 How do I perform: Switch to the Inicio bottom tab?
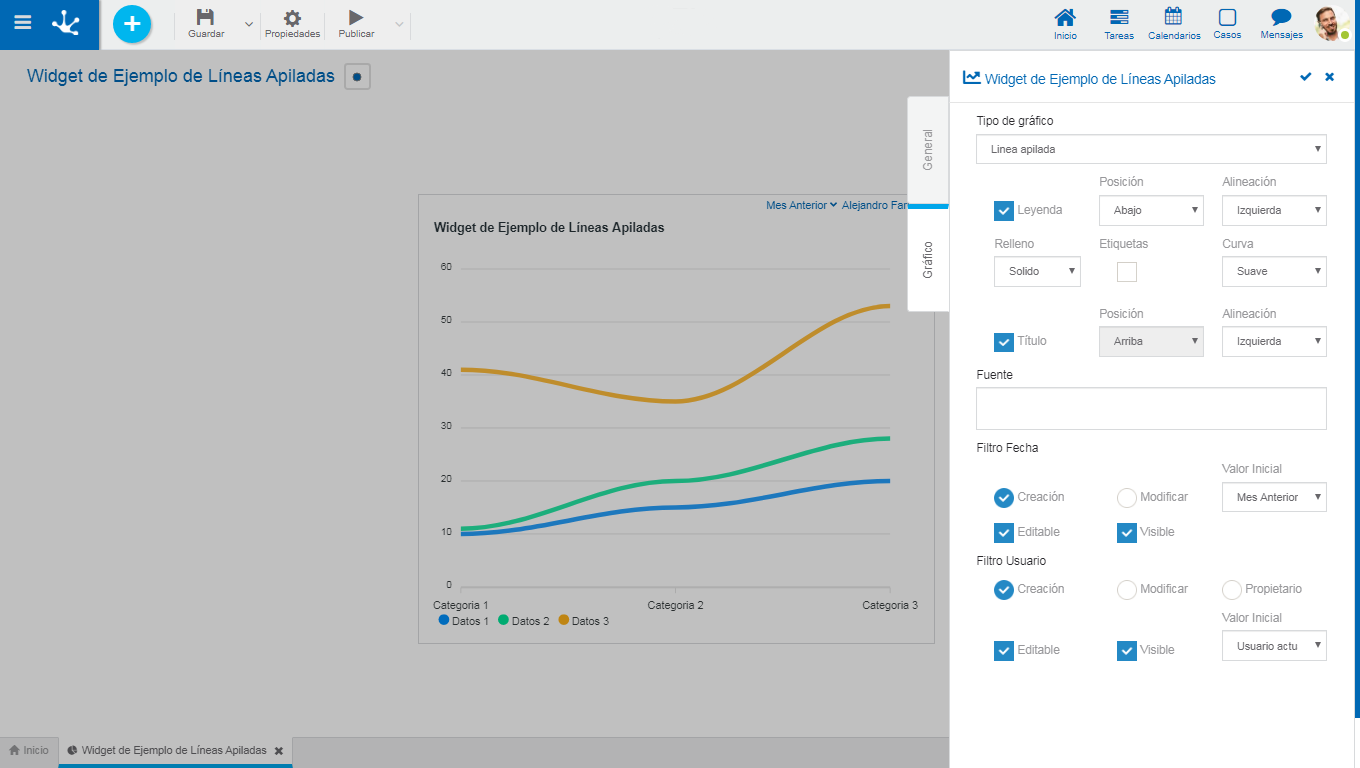click(29, 750)
